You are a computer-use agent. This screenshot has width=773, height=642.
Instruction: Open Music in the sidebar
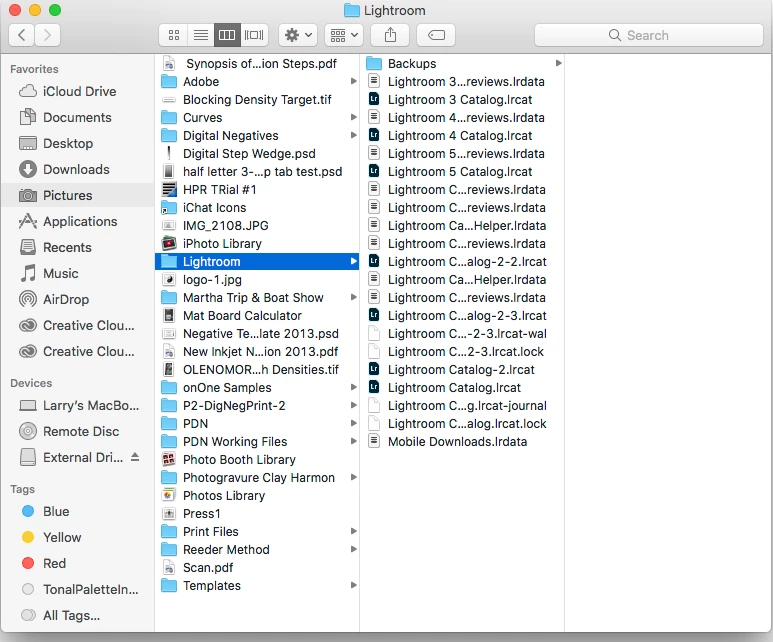[x=77, y=274]
